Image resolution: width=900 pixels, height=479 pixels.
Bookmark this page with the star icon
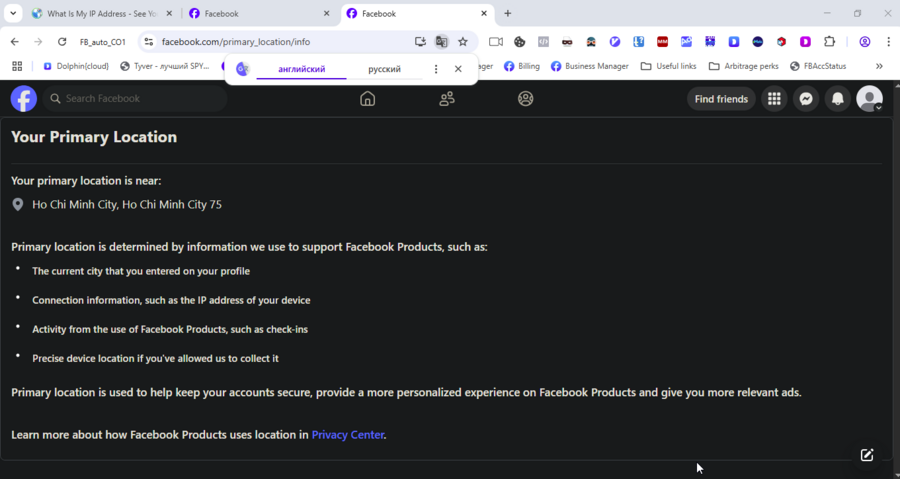463,42
